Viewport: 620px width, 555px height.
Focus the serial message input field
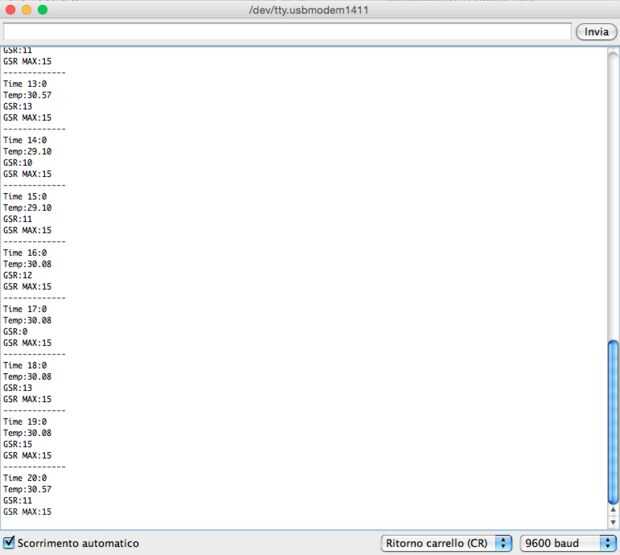[287, 32]
